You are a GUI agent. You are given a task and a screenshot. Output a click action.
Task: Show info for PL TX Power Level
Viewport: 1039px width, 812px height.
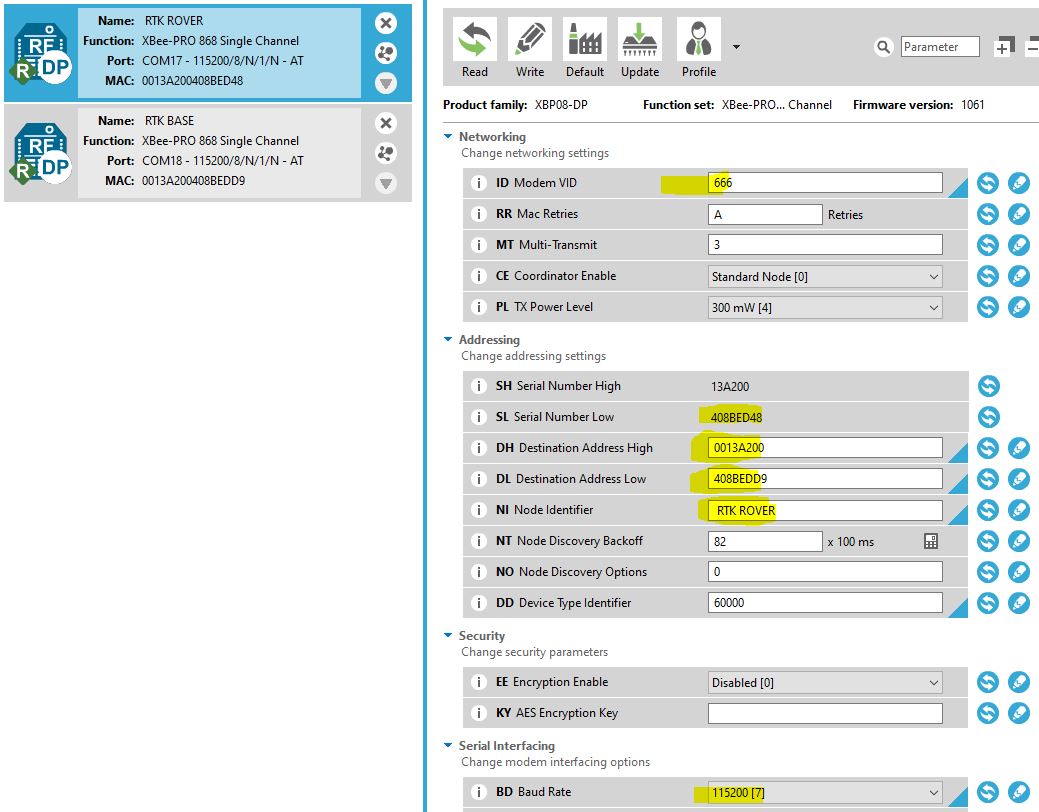pyautogui.click(x=478, y=307)
